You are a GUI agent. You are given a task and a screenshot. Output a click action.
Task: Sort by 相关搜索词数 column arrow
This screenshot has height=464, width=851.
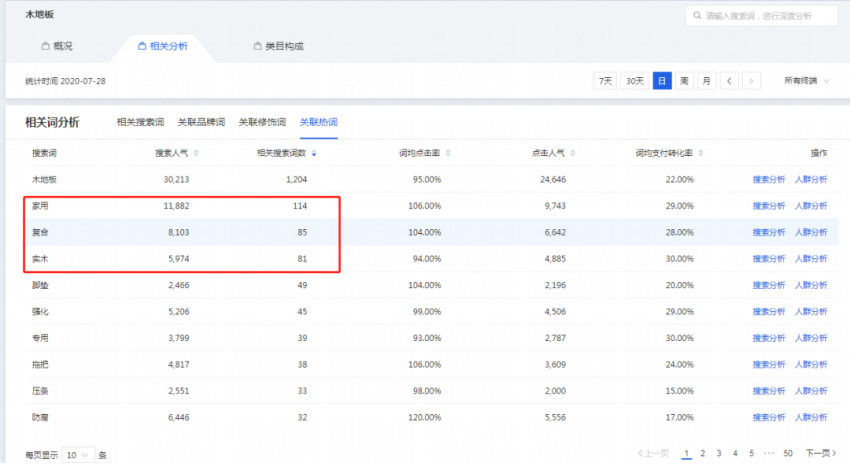click(x=314, y=154)
